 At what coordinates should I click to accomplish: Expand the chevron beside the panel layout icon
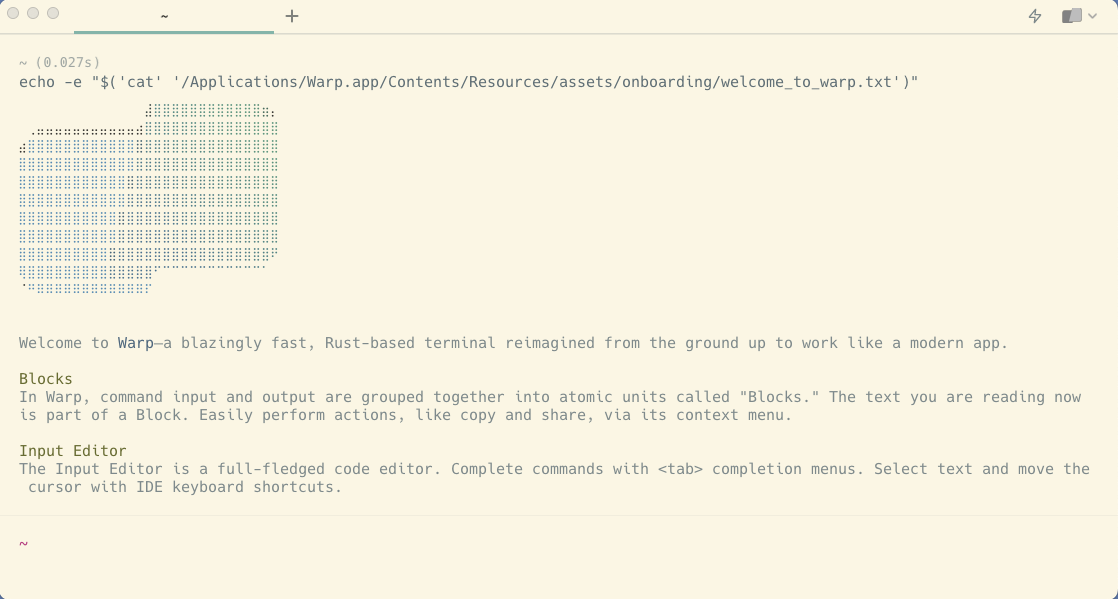coord(1092,16)
